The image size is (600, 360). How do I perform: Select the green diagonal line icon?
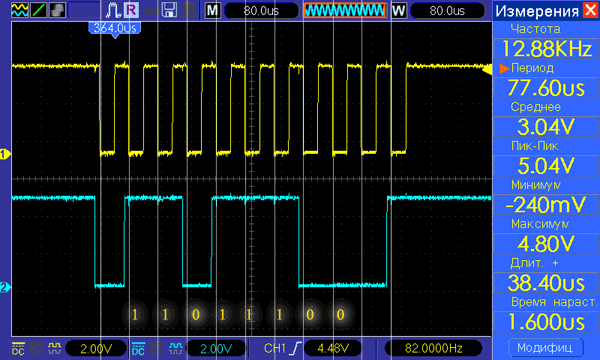38,10
